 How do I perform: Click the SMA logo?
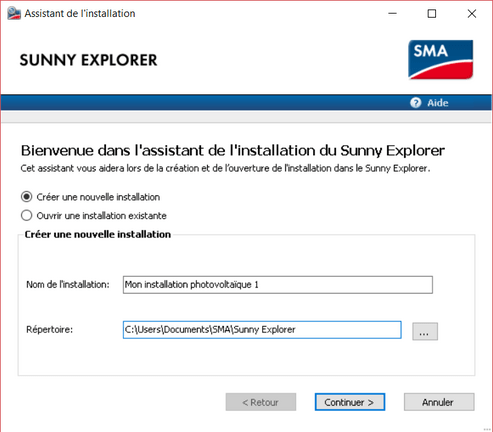click(440, 60)
